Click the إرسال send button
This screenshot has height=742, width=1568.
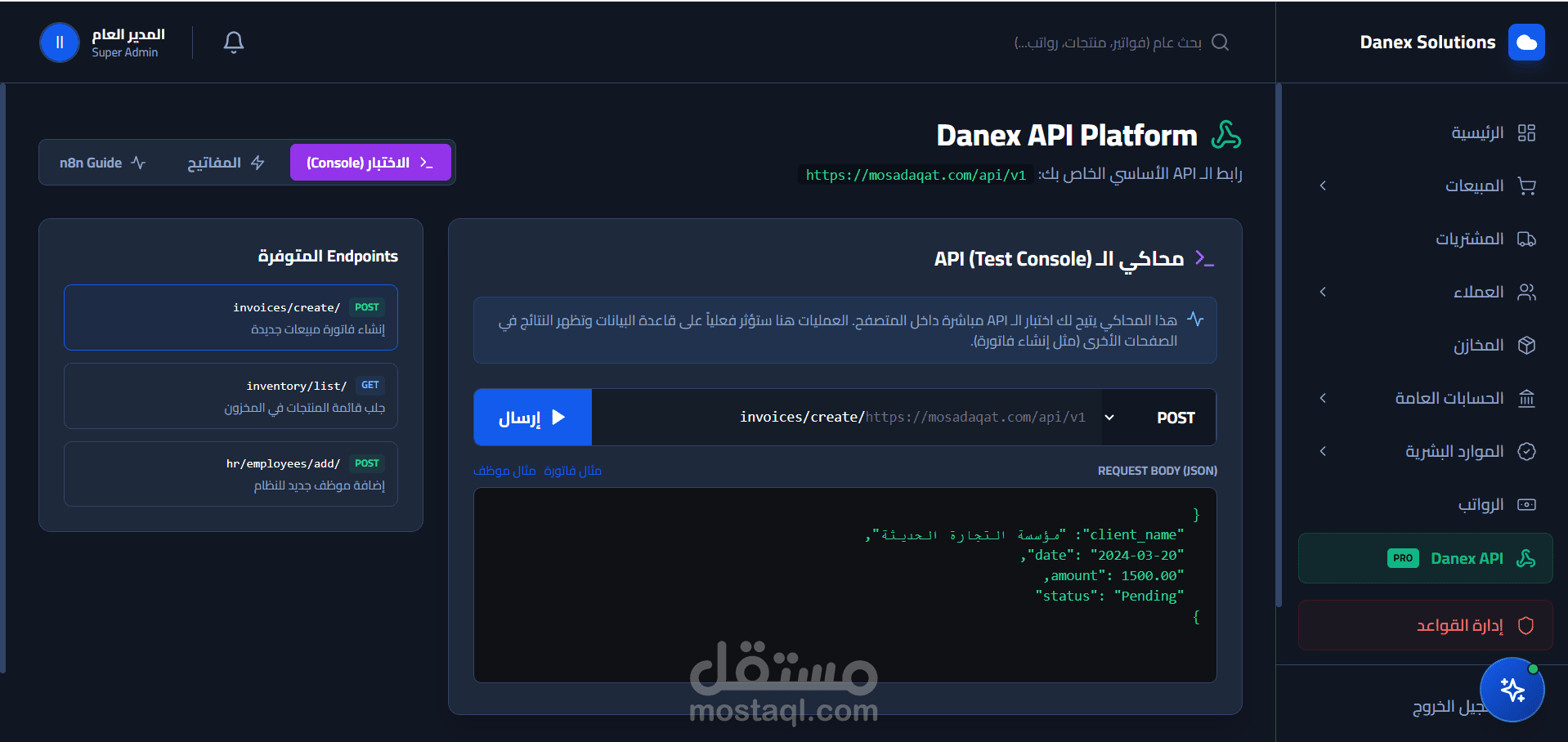tap(533, 418)
